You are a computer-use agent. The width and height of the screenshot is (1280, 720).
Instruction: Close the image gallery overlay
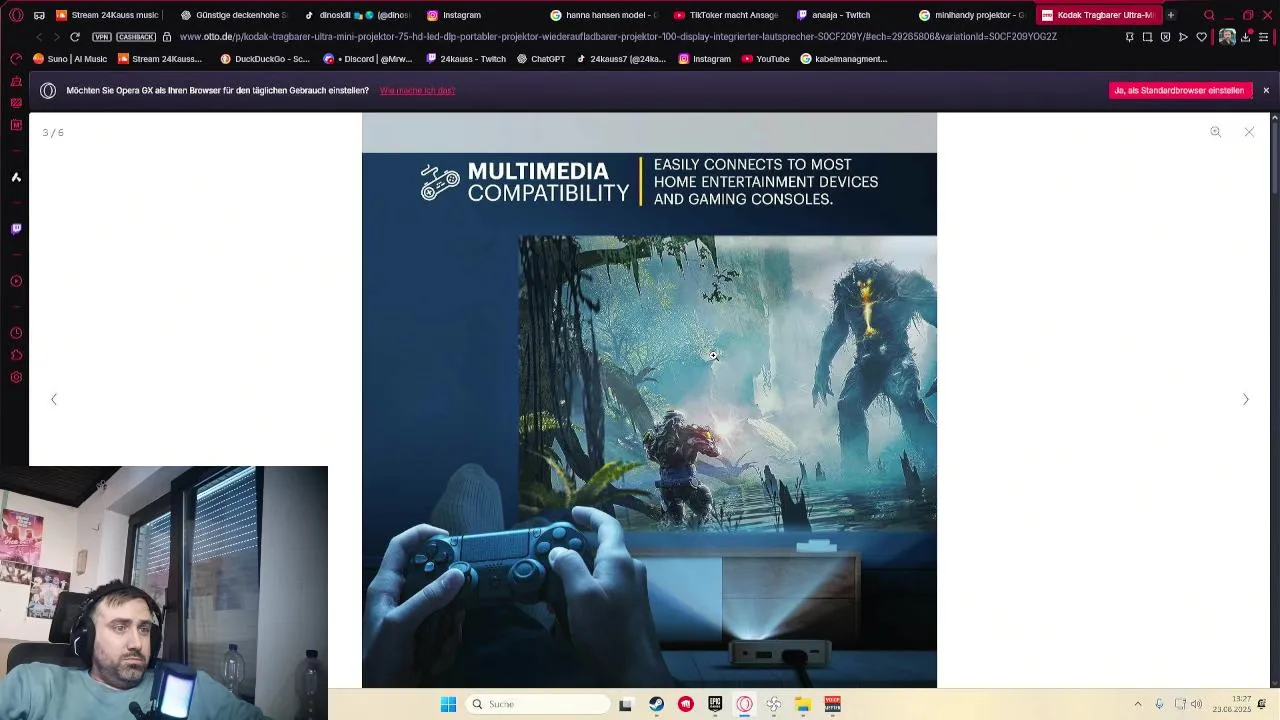pos(1249,132)
